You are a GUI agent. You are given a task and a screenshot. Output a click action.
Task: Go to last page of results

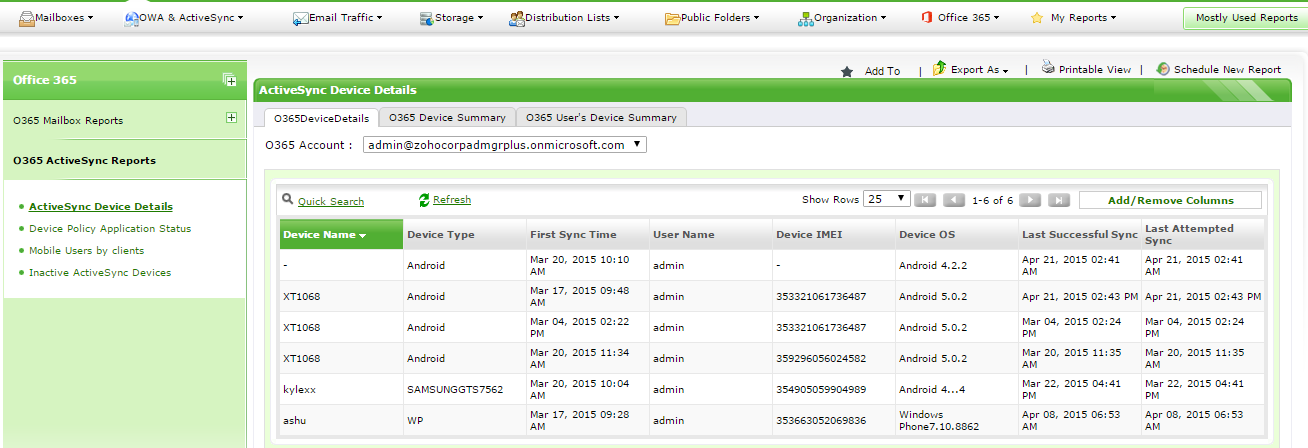[1059, 200]
